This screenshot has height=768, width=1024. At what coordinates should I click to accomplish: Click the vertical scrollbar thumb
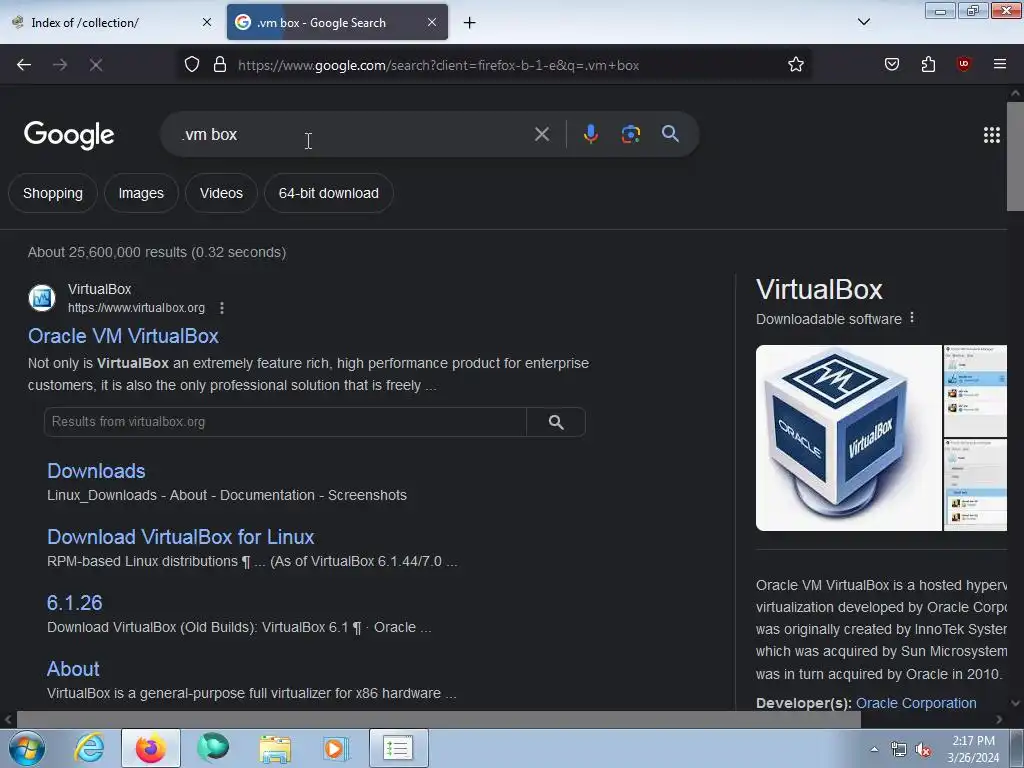1015,157
